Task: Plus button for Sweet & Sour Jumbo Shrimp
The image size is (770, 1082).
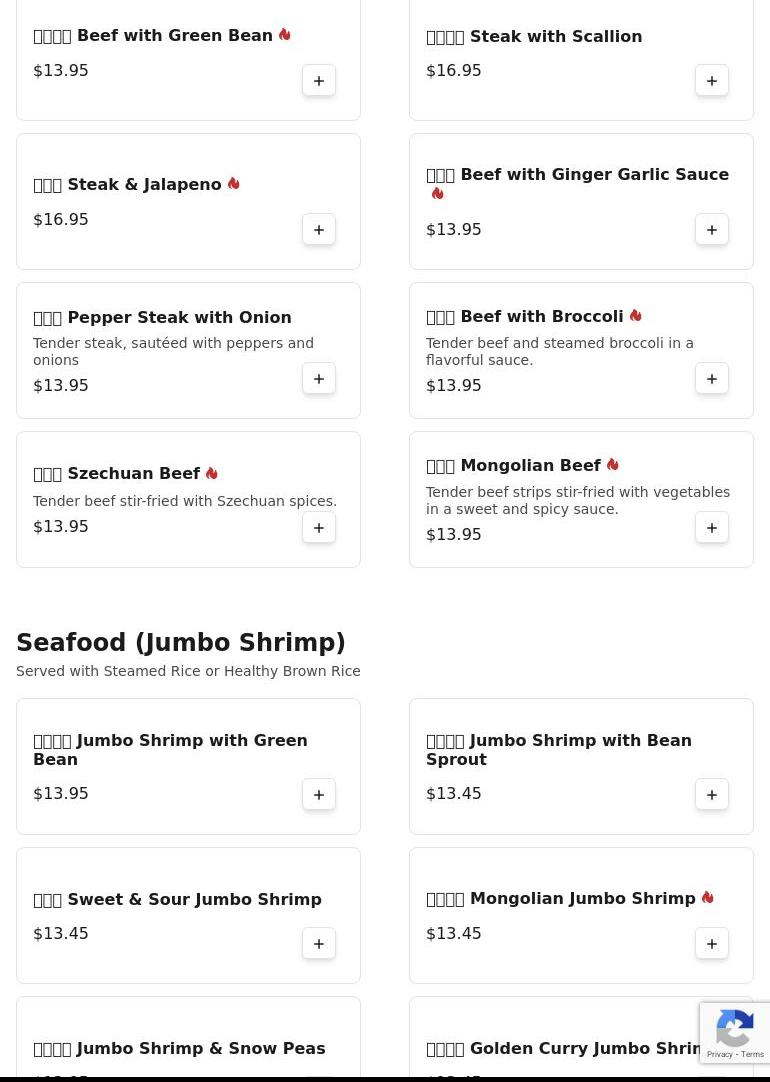Action: point(319,944)
